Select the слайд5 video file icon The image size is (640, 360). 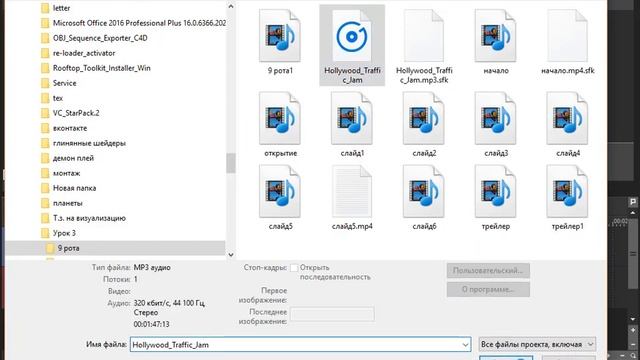pyautogui.click(x=280, y=191)
